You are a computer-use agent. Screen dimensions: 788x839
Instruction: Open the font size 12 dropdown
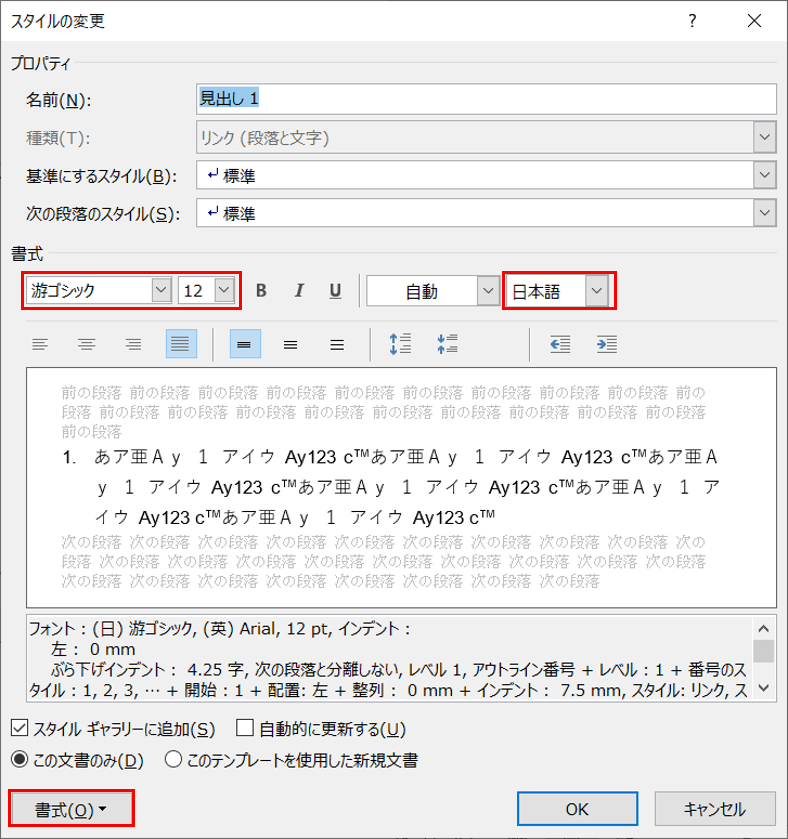coord(225,291)
